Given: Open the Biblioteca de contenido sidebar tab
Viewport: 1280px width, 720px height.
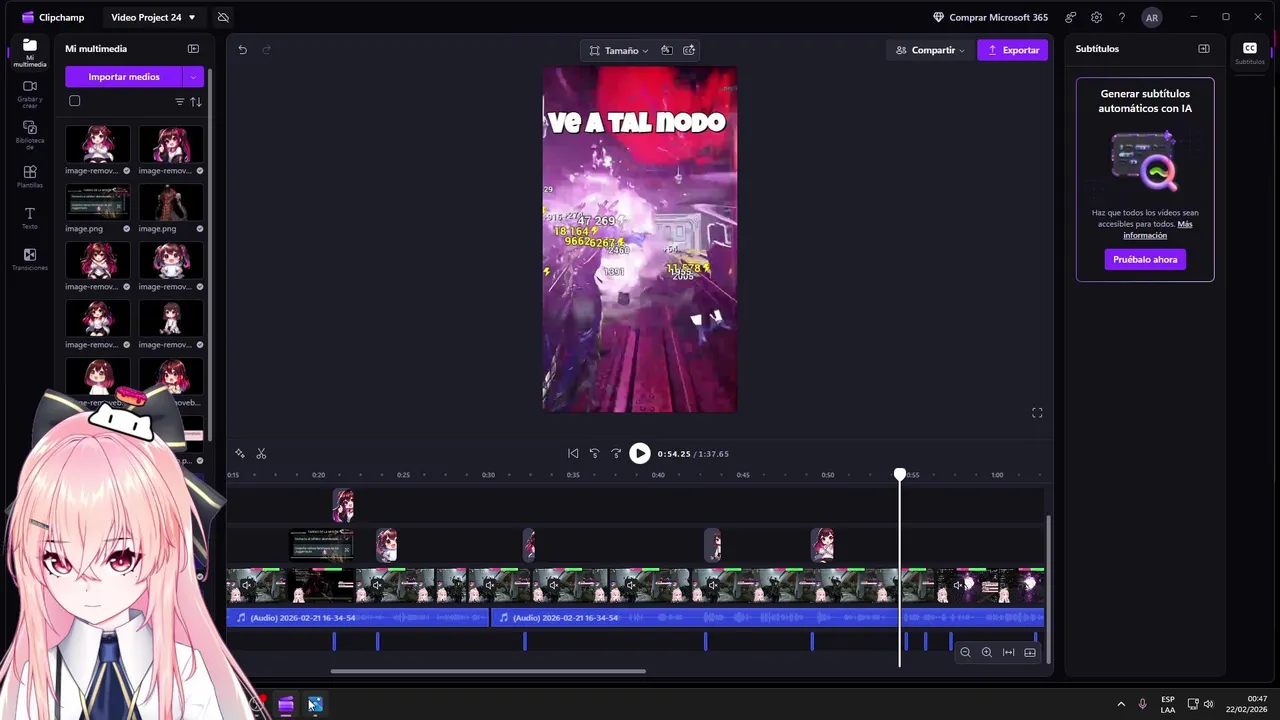Looking at the screenshot, I should pyautogui.click(x=29, y=135).
